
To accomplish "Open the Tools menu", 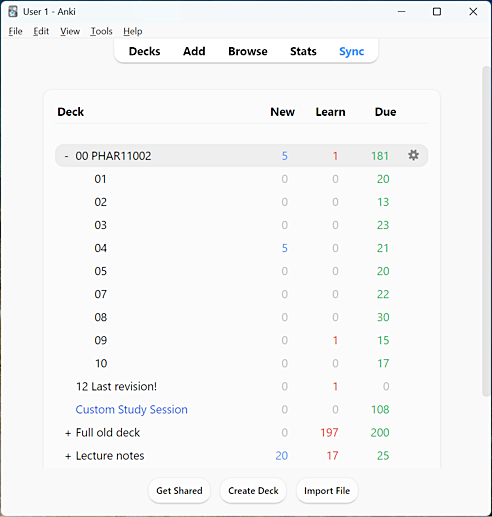I will coord(101,31).
